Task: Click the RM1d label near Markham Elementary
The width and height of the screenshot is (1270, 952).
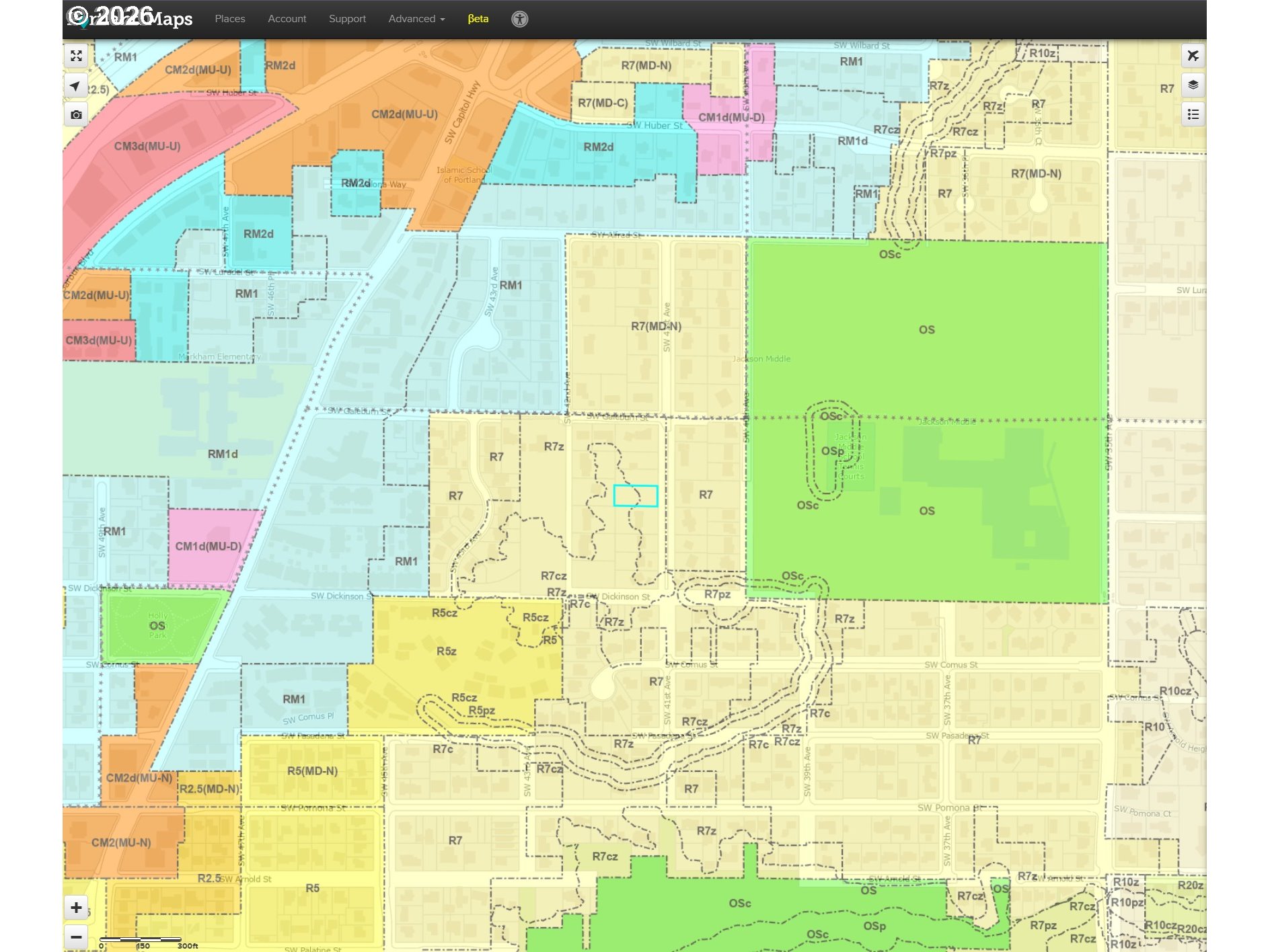Action: point(223,454)
